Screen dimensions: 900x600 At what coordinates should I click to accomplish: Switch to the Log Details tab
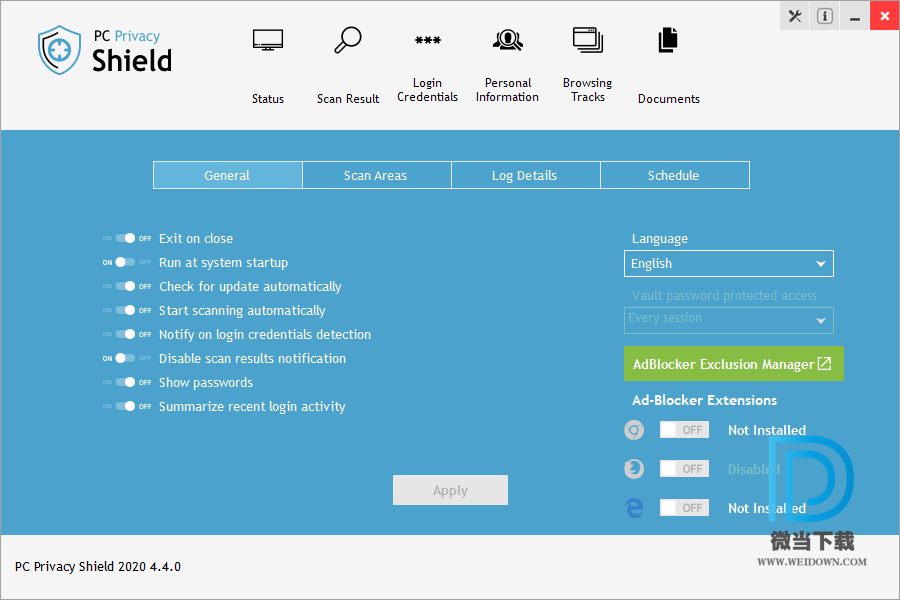(x=525, y=175)
